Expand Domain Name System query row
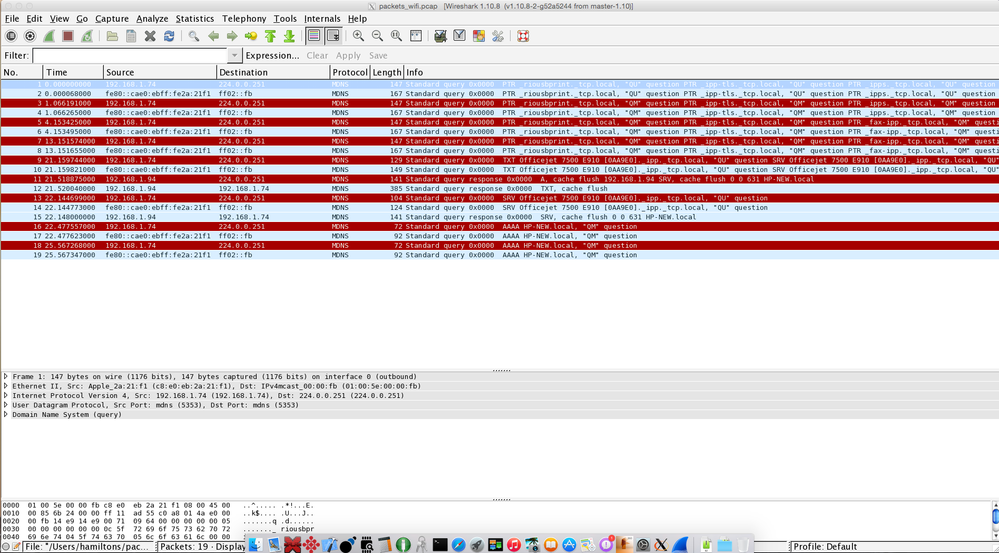The image size is (999, 553). (x=6, y=415)
